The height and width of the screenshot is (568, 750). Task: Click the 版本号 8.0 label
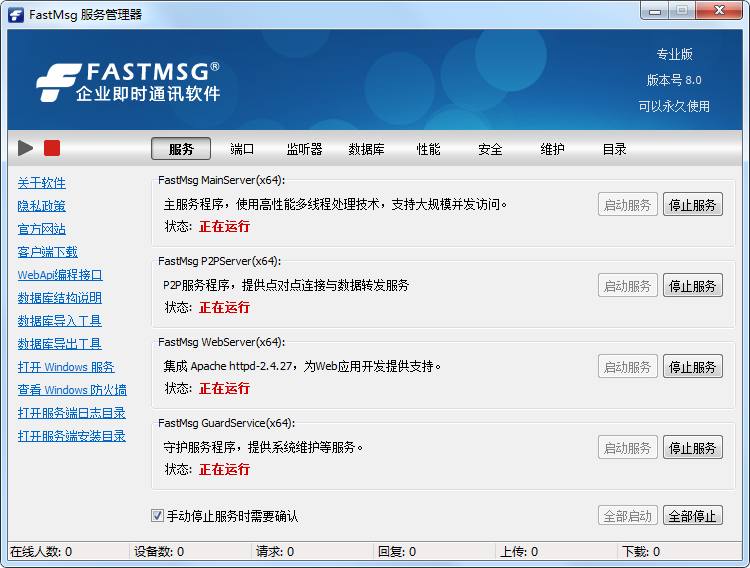point(674,80)
